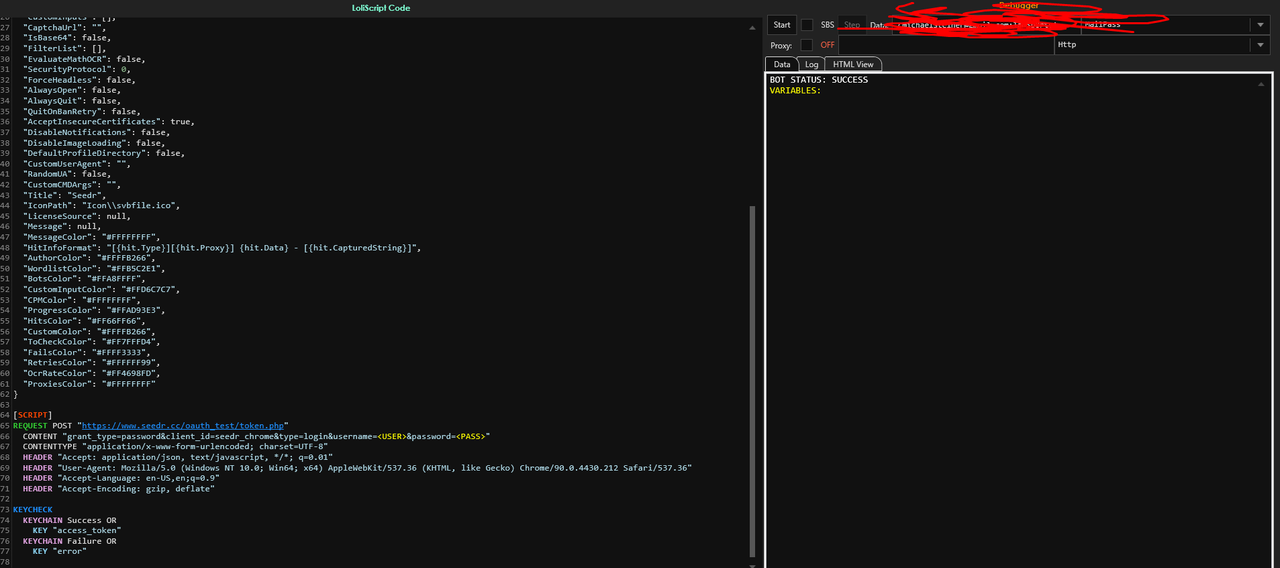Toggle the Proxy checkbox
Screen dimensions: 1280x568
(x=807, y=45)
